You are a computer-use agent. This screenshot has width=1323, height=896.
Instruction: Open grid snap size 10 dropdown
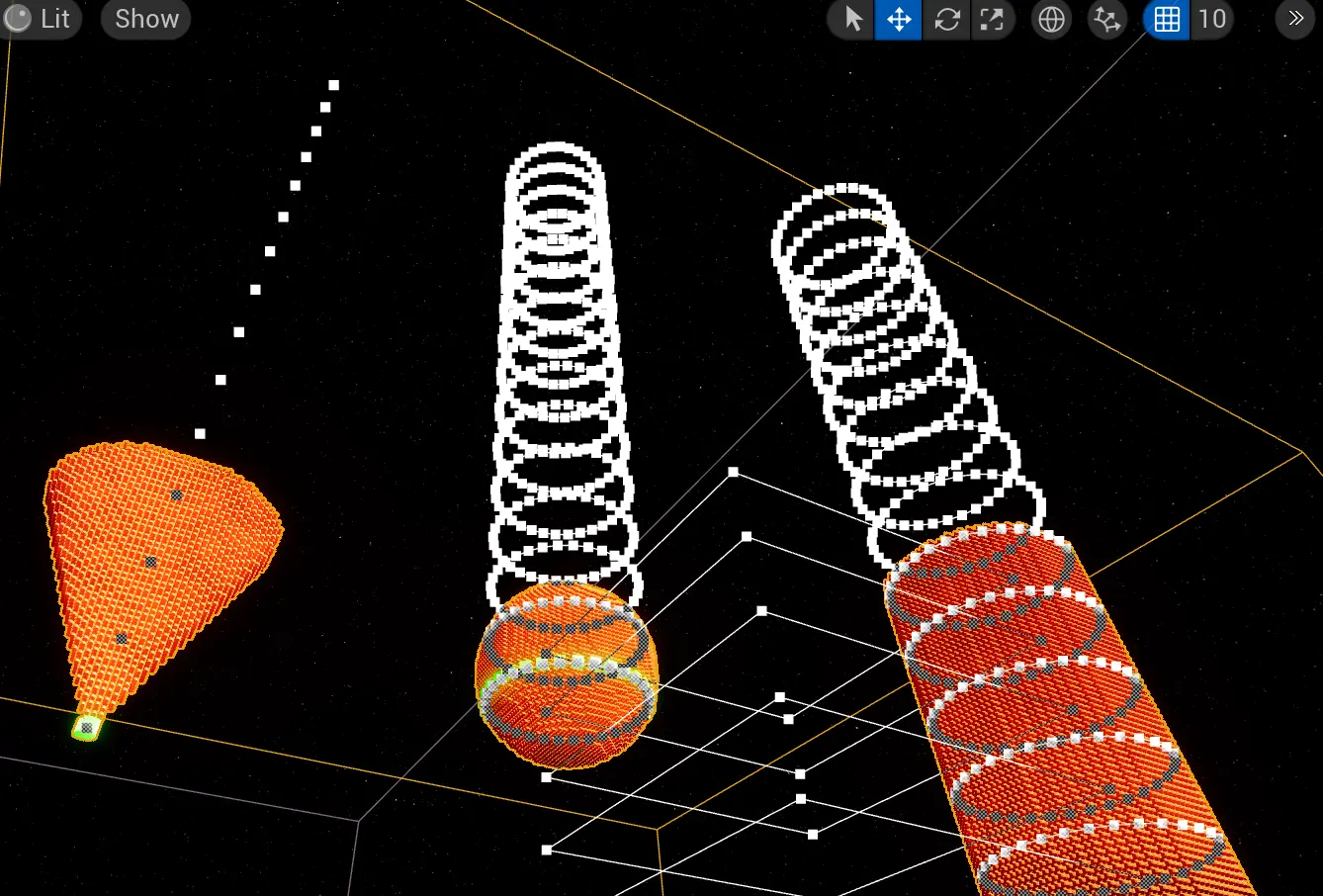[x=1212, y=20]
